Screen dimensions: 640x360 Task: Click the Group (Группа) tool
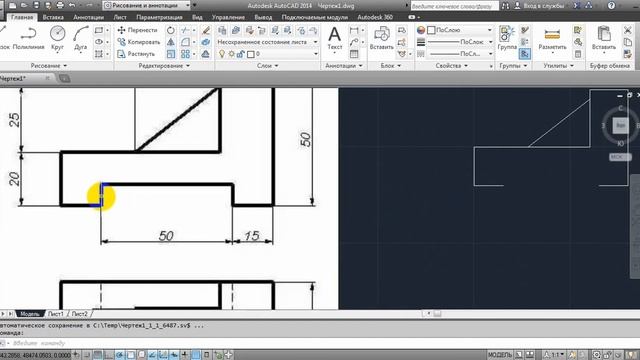coord(507,38)
